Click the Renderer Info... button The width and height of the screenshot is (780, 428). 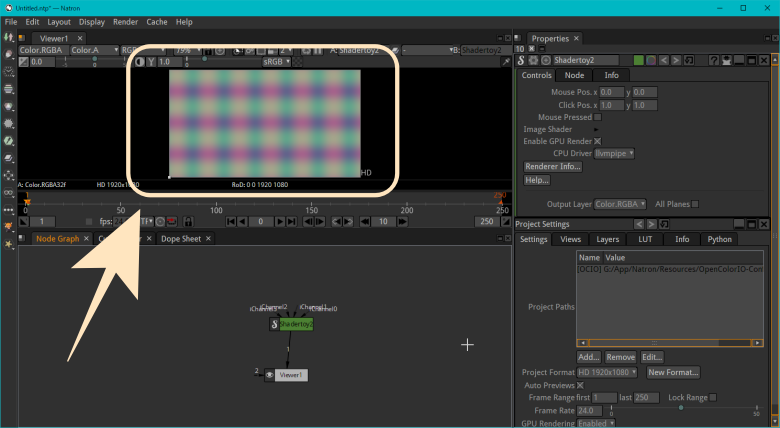(552, 167)
